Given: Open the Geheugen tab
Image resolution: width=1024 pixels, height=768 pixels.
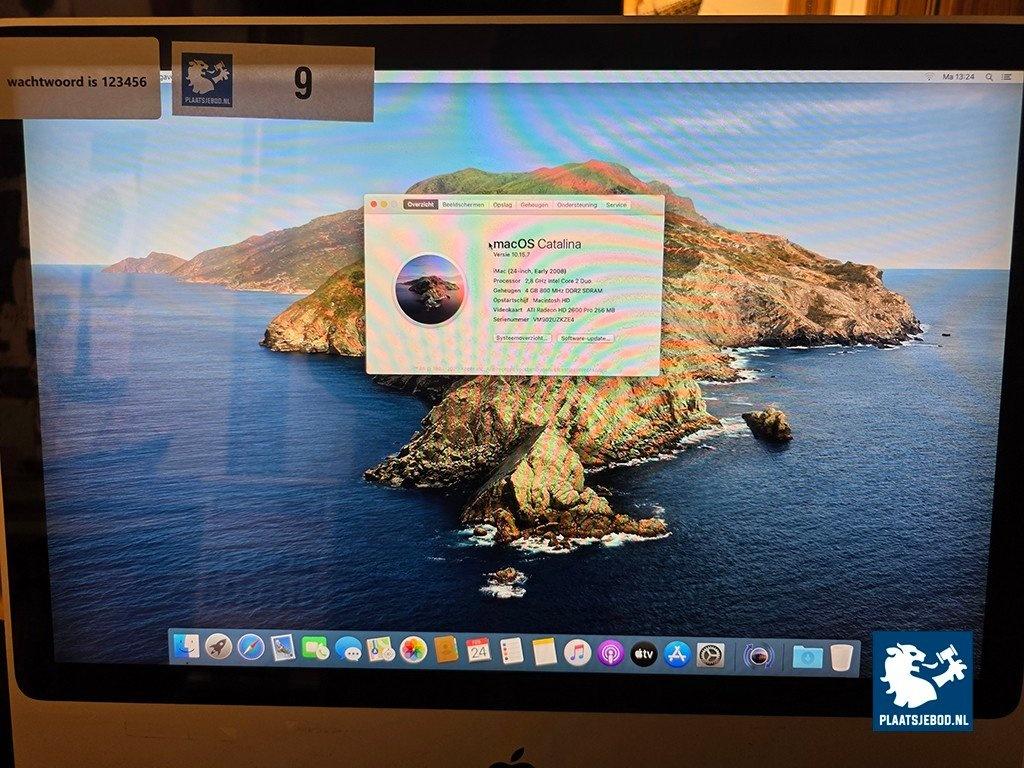Looking at the screenshot, I should (x=534, y=205).
